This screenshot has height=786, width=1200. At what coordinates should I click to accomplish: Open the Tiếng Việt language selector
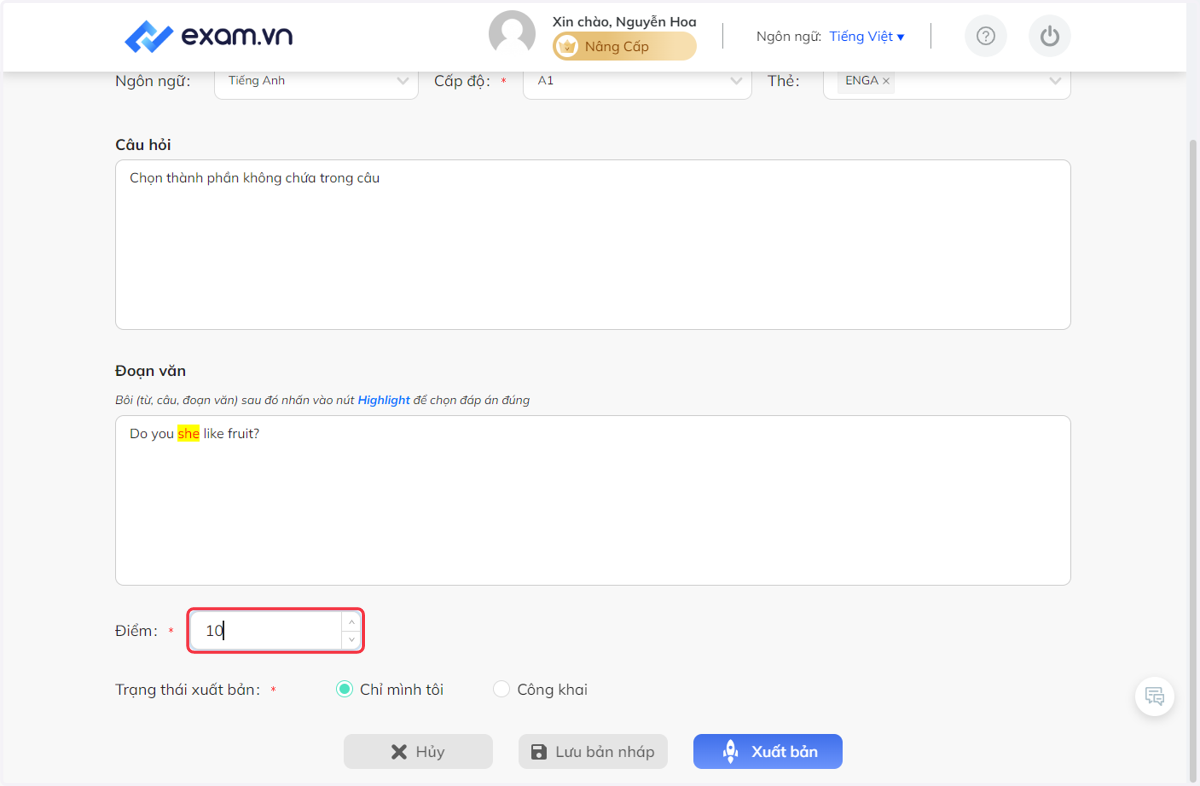click(867, 36)
